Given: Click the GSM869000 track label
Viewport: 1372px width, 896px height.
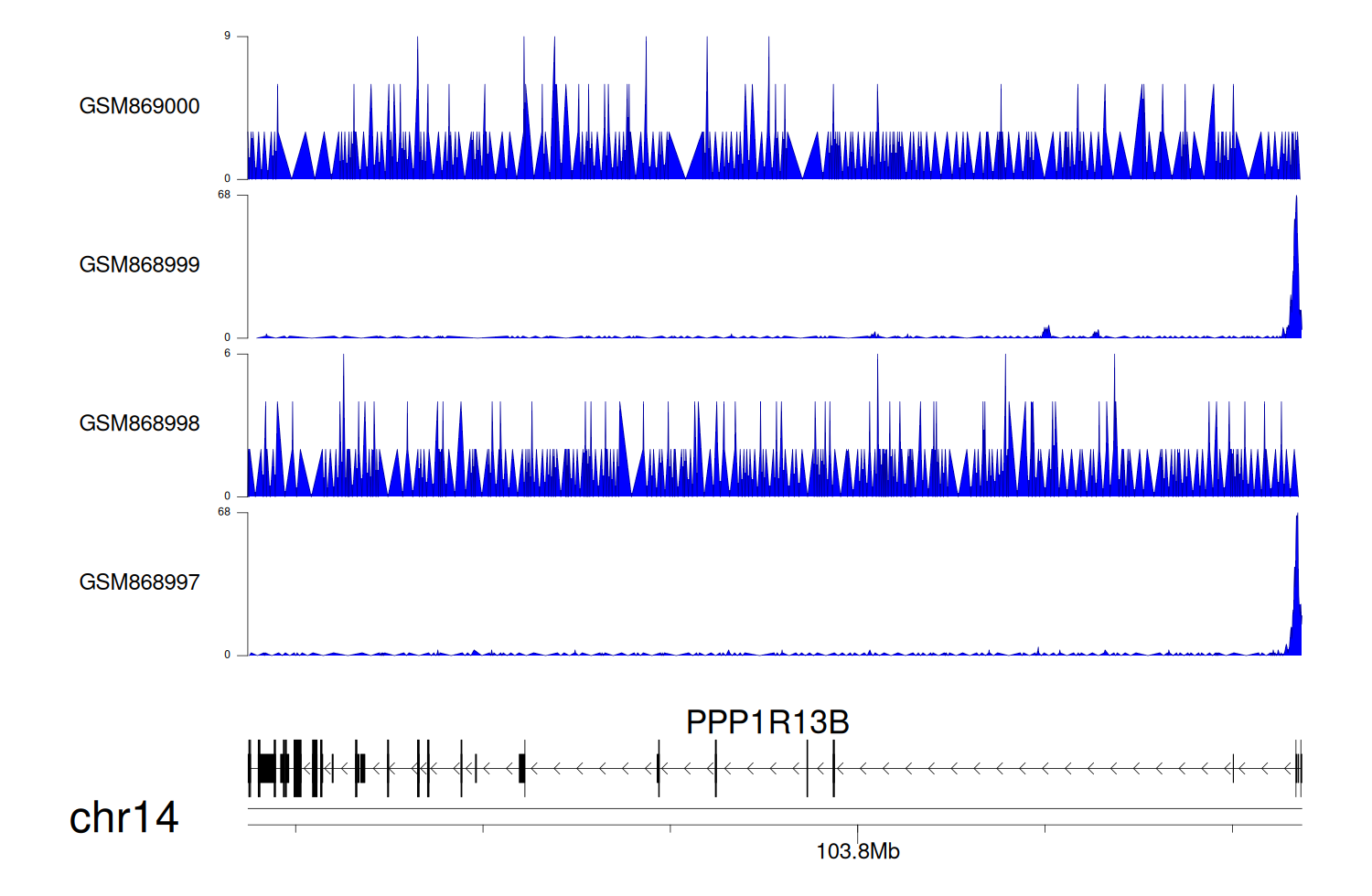Looking at the screenshot, I should tap(139, 106).
